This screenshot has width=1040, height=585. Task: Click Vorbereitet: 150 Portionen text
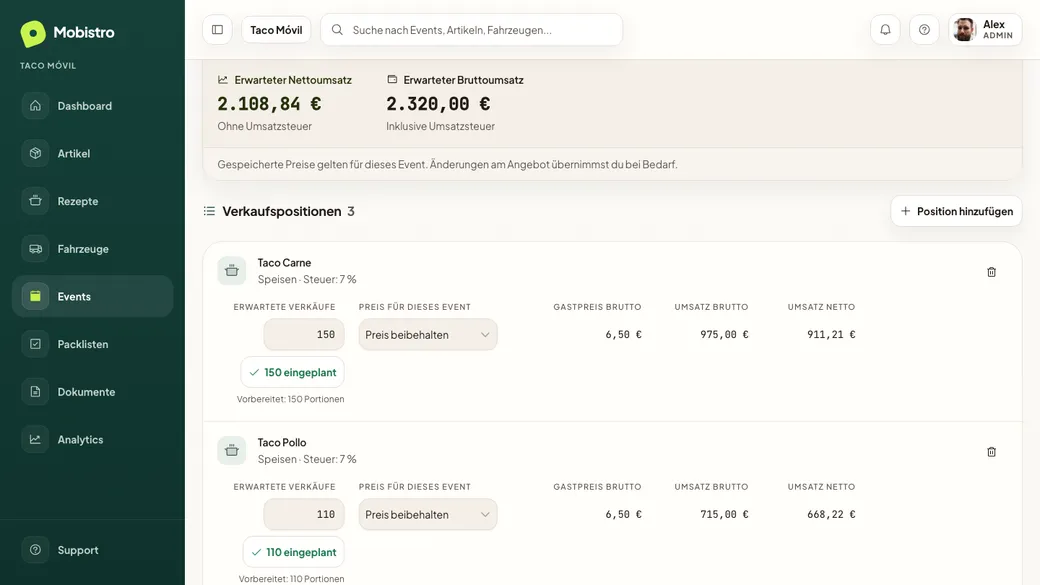coord(291,399)
